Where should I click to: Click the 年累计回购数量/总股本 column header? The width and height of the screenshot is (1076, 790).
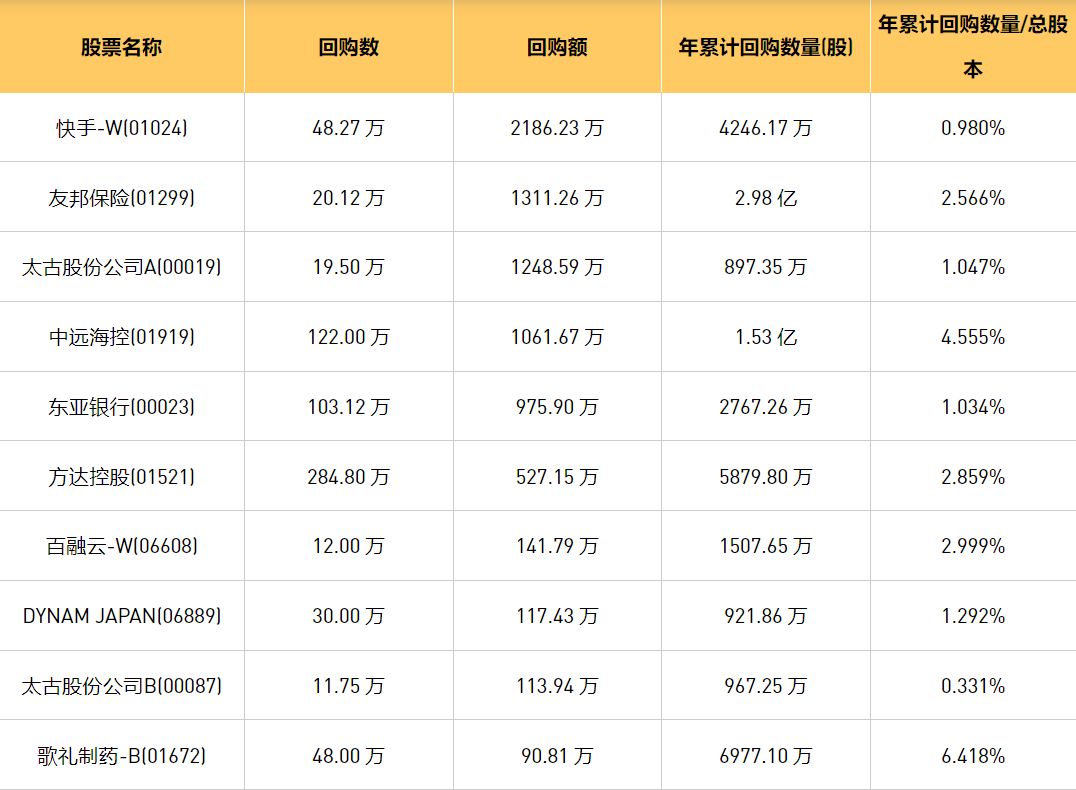tap(972, 47)
